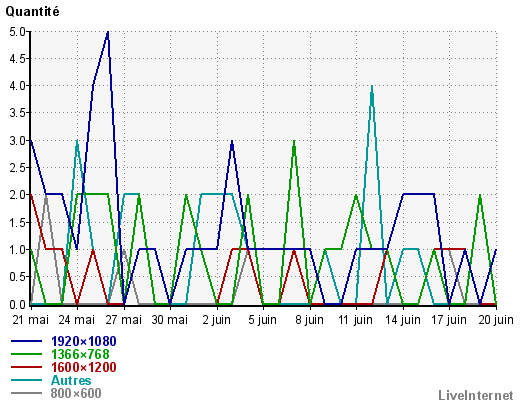Click the dark blue 1920×1080 legend line
This screenshot has width=520, height=405.
(x=27, y=341)
